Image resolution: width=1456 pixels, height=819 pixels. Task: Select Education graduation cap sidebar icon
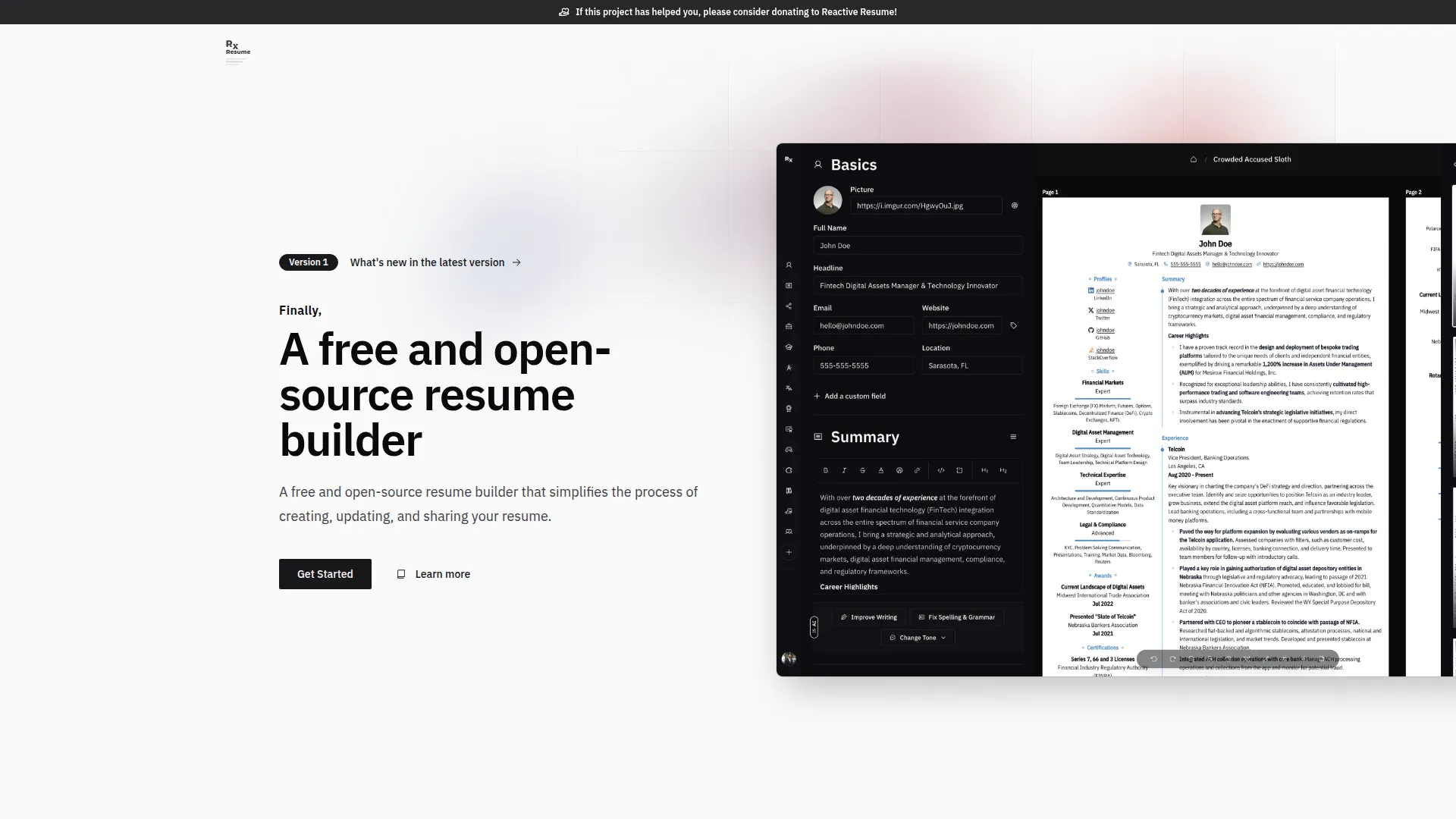pyautogui.click(x=789, y=347)
